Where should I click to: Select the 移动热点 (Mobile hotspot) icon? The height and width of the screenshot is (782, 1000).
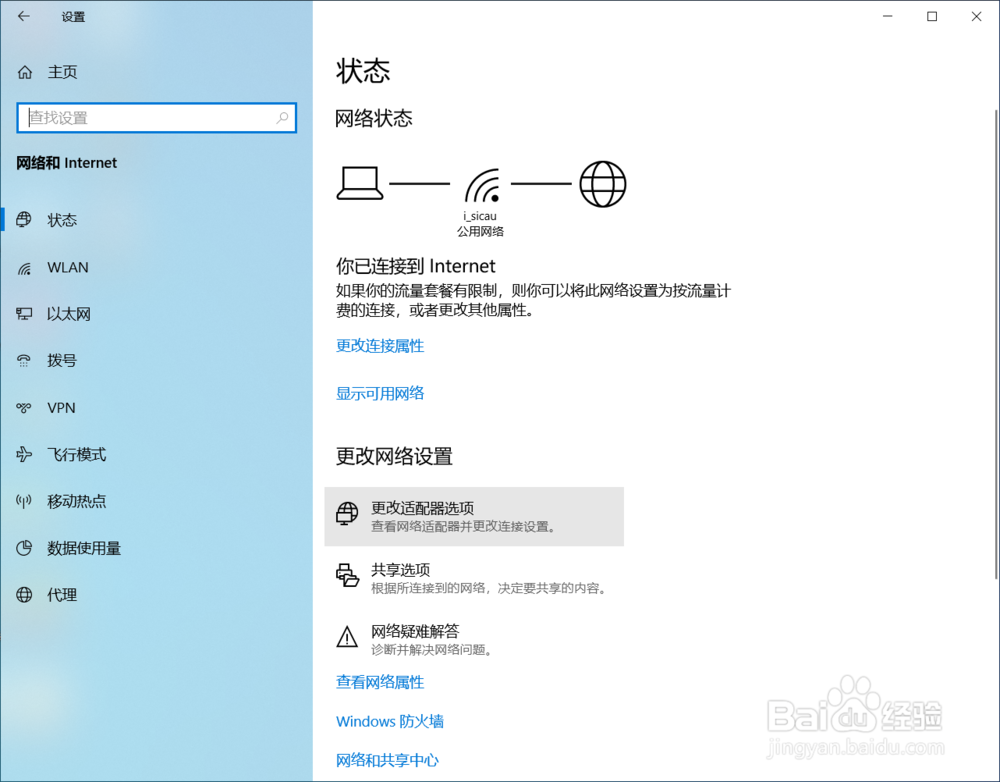[23, 501]
